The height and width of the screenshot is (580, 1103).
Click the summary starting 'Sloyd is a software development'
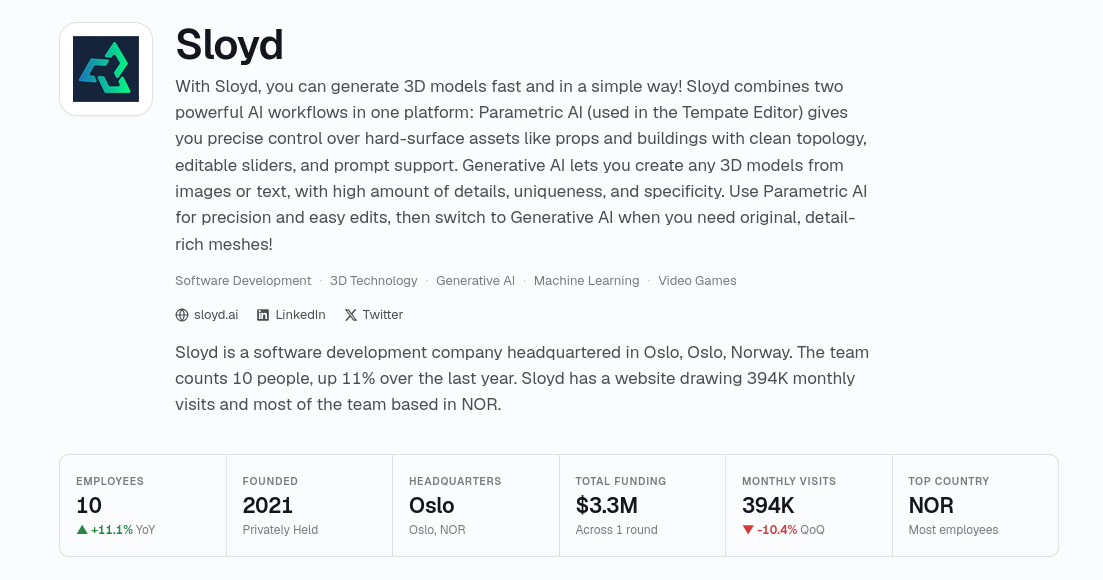(x=522, y=378)
